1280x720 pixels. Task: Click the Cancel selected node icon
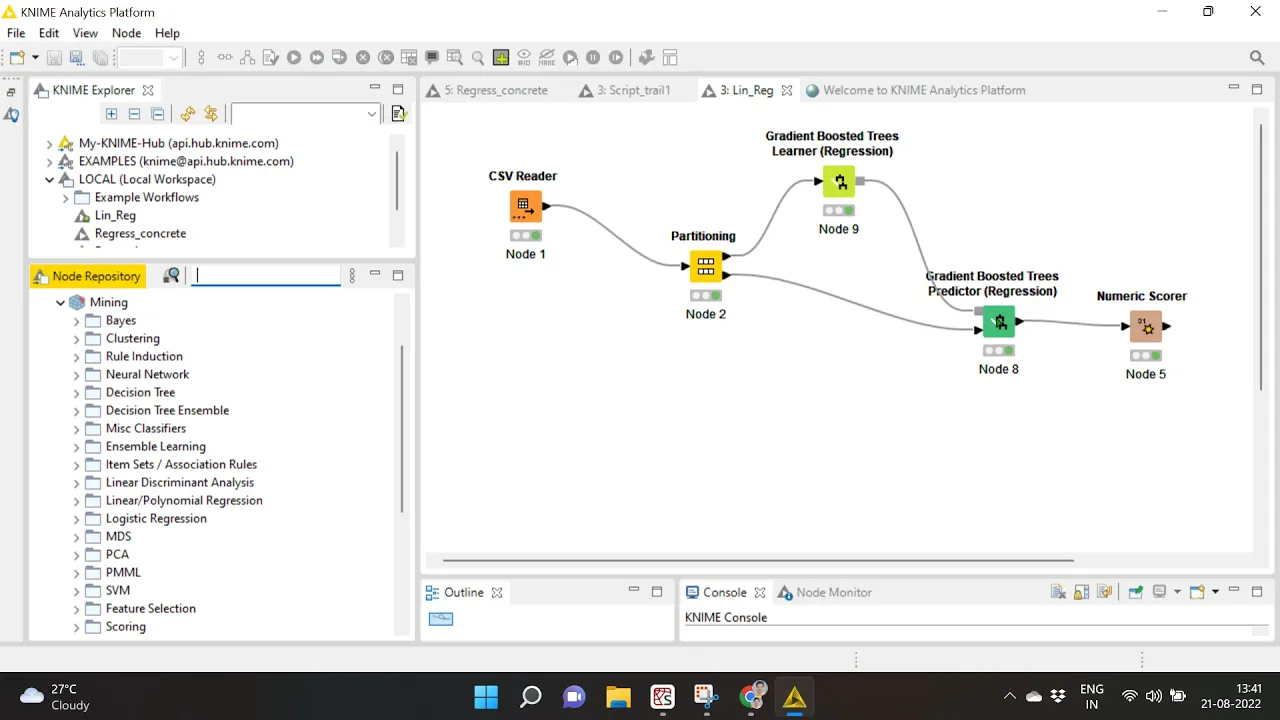(363, 58)
